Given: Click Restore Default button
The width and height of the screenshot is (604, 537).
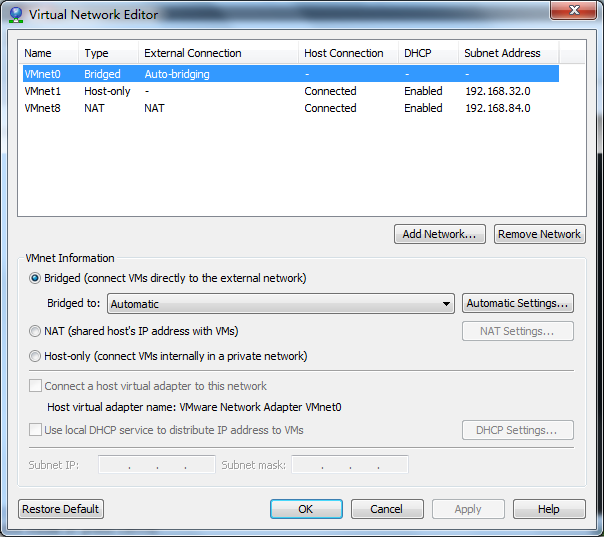Looking at the screenshot, I should (x=61, y=509).
